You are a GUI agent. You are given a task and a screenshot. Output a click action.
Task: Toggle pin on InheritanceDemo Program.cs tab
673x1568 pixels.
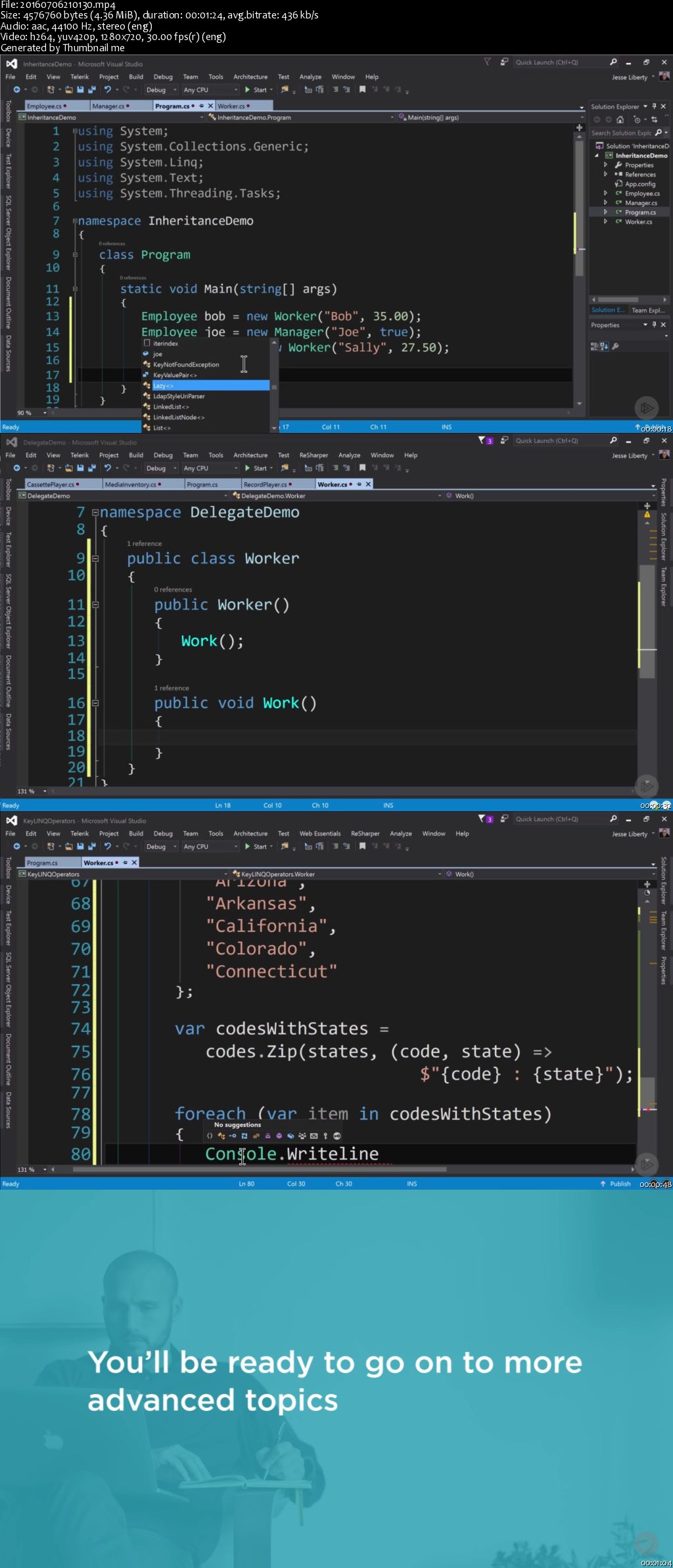(x=201, y=106)
